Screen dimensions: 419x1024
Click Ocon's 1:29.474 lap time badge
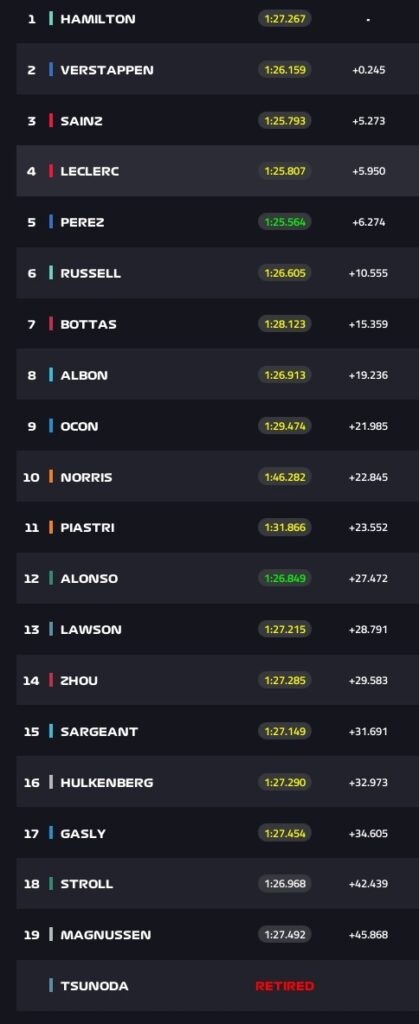(285, 426)
